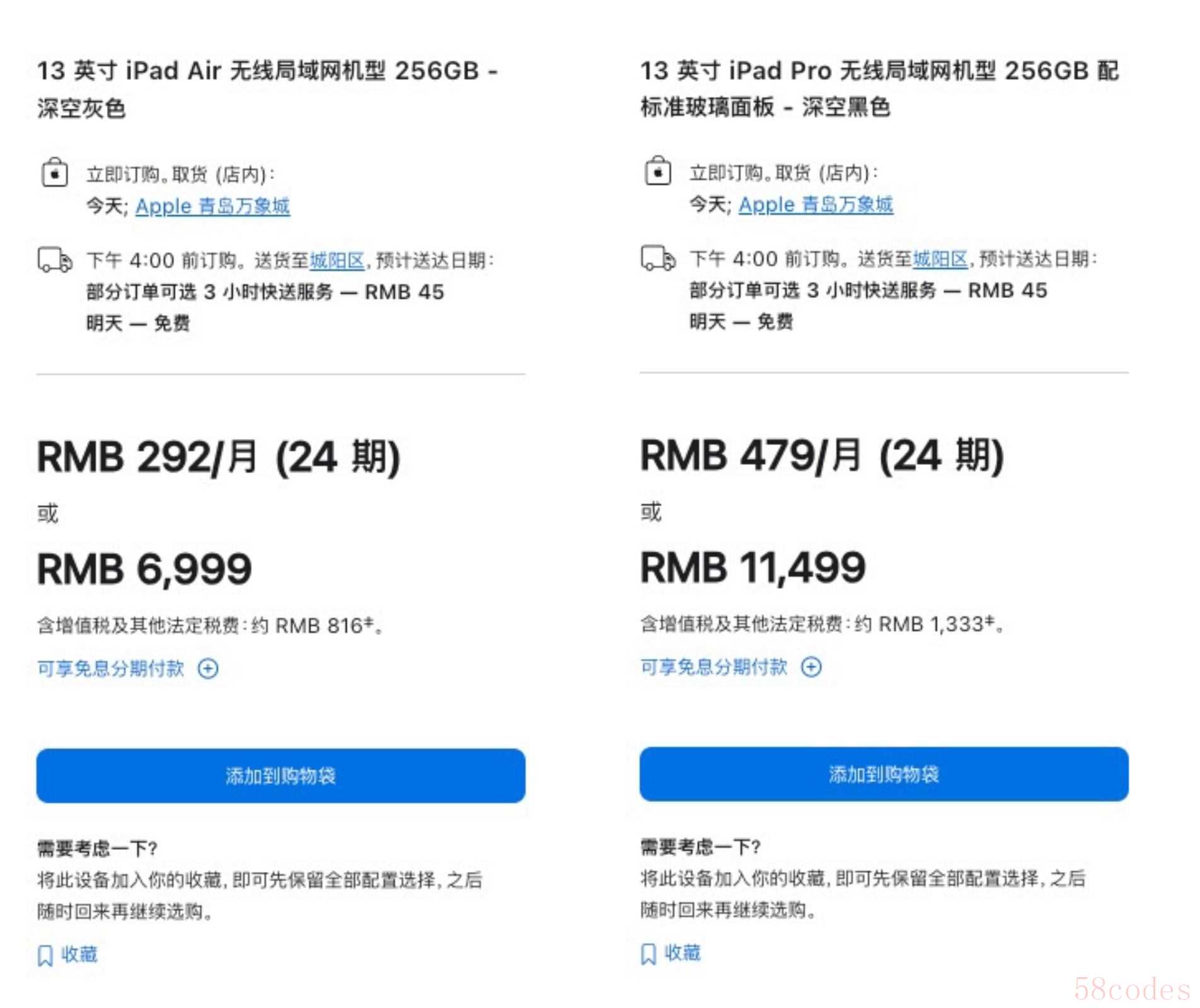Click the bookmark icon under iPad Air
This screenshot has width=1200, height=1008.
point(45,955)
